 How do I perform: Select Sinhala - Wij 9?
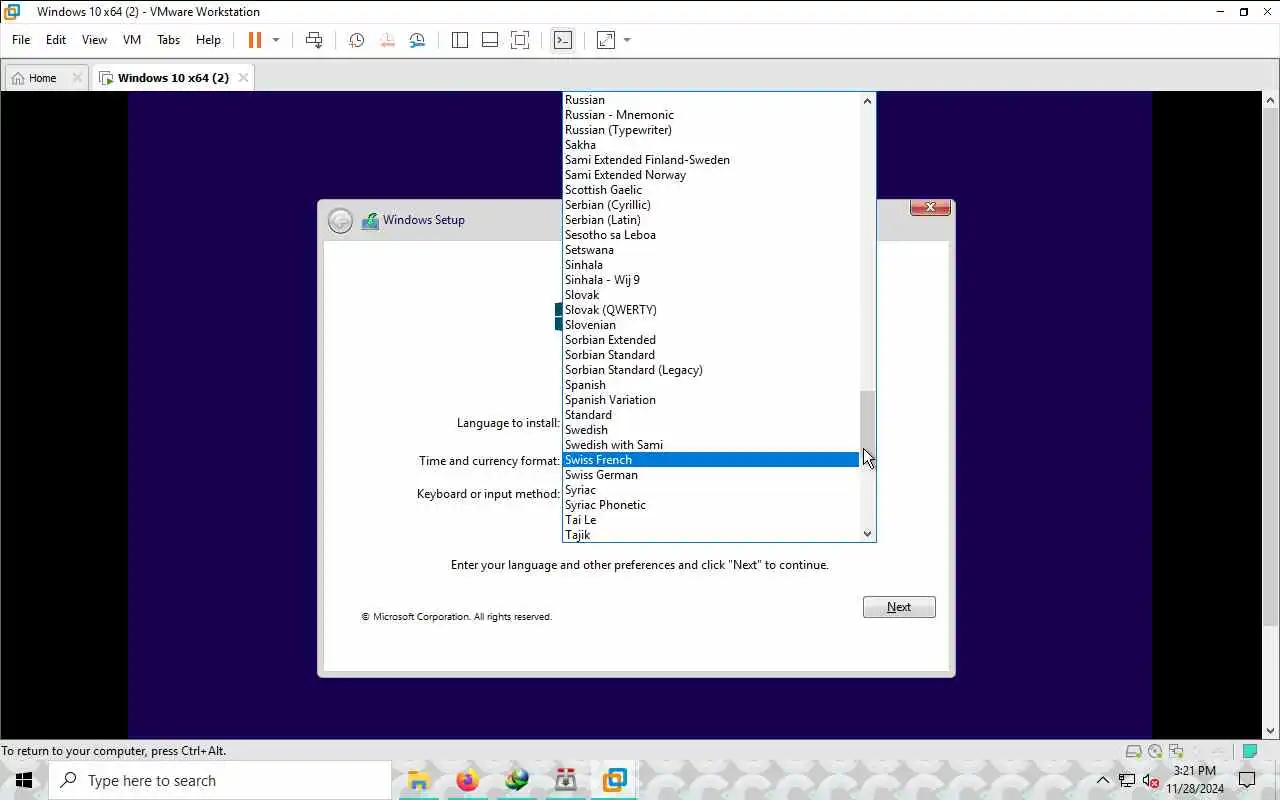tap(710, 280)
